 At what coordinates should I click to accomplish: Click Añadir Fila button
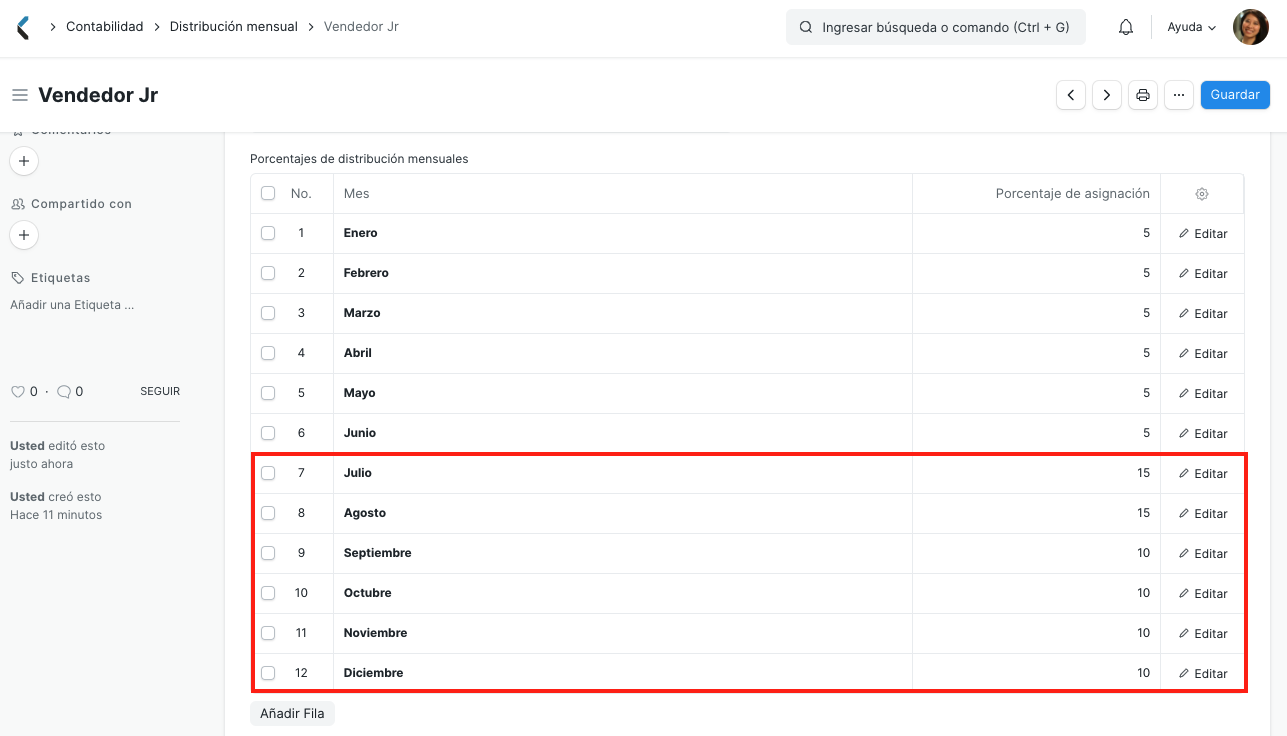(x=292, y=714)
